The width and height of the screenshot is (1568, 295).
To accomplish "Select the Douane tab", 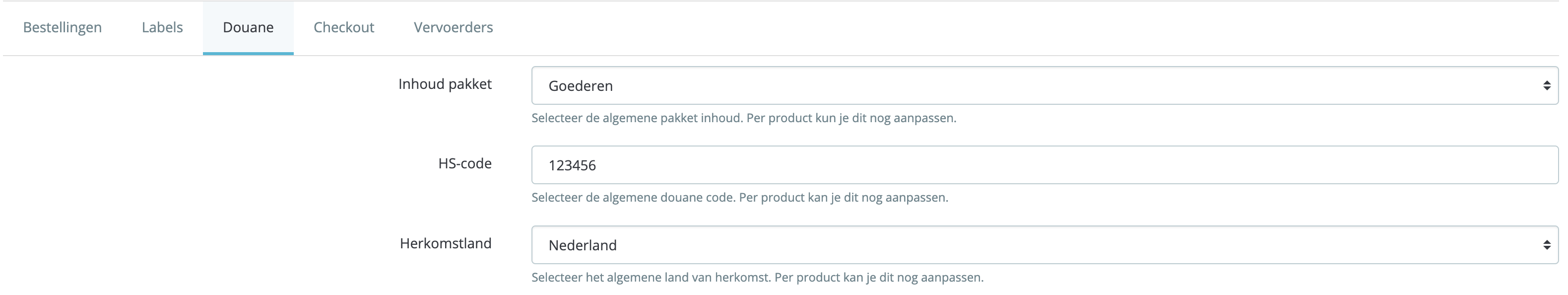I will point(248,27).
